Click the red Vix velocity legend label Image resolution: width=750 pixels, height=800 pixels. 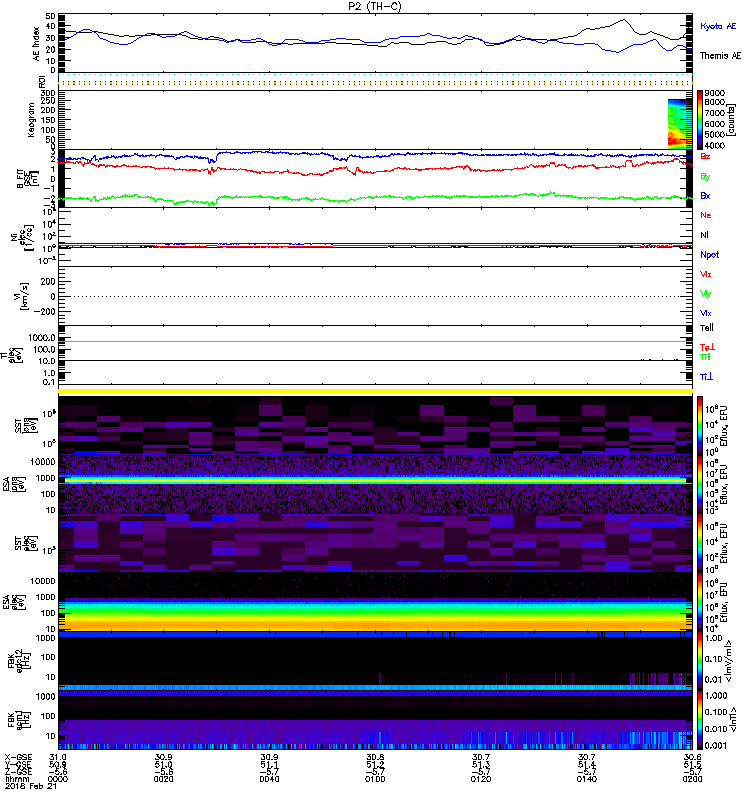[706, 274]
